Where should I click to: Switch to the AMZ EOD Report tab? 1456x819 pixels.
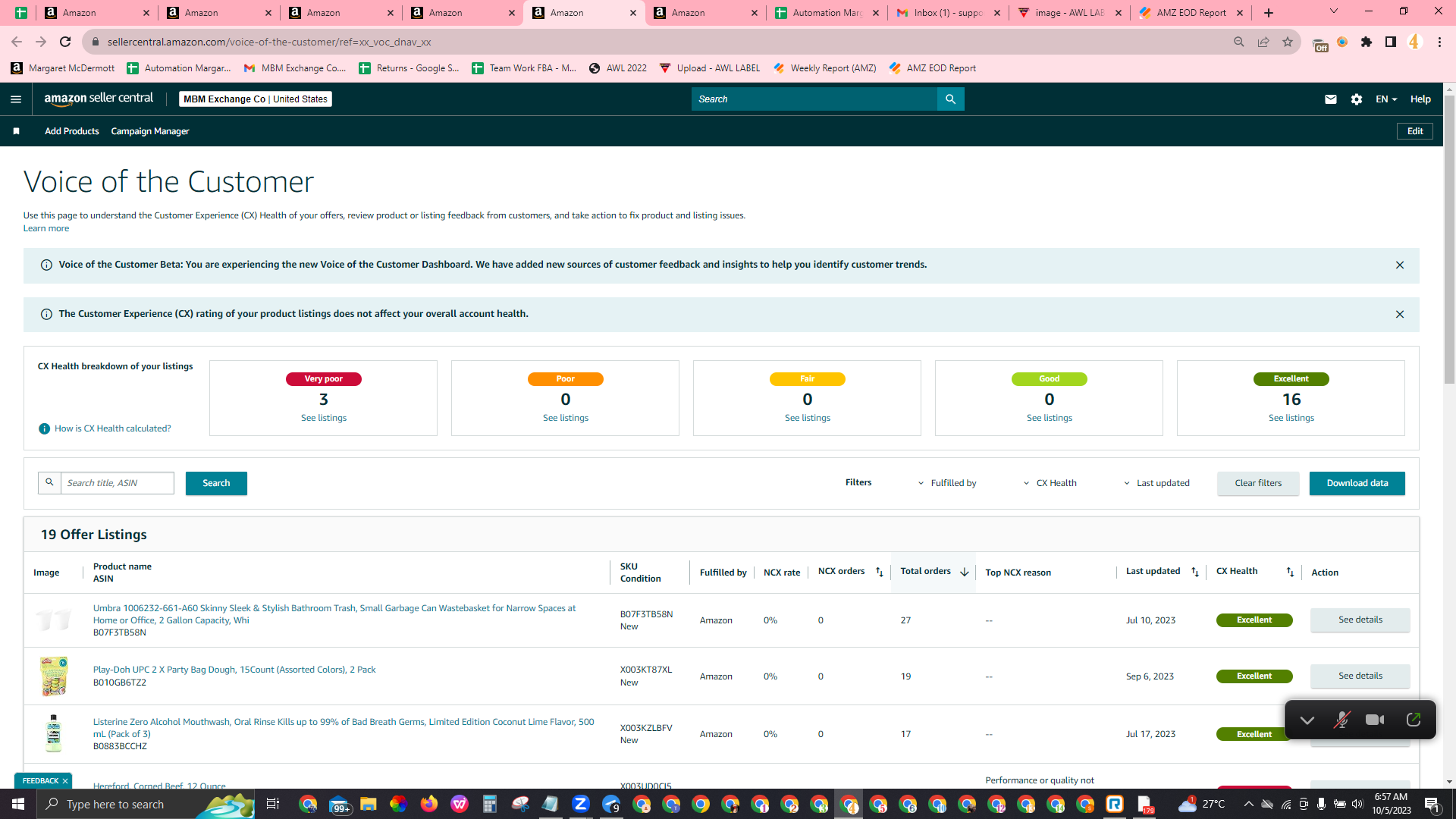[1191, 13]
